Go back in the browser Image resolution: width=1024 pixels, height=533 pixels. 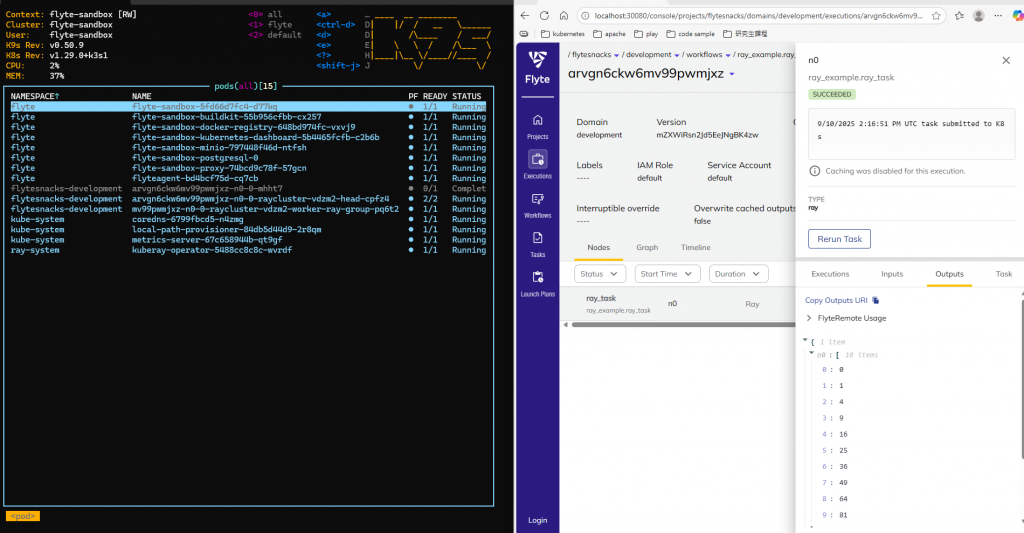[x=525, y=16]
